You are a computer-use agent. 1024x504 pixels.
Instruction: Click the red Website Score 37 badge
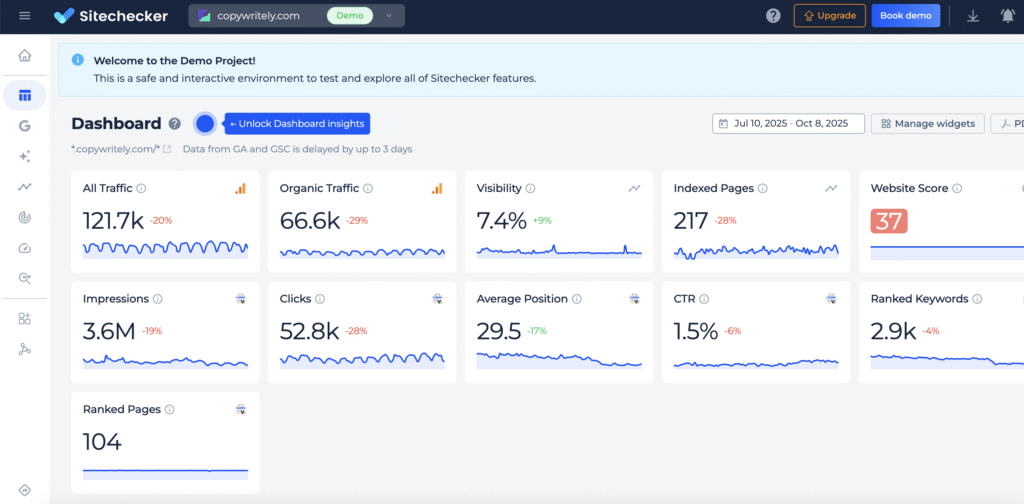pos(888,221)
